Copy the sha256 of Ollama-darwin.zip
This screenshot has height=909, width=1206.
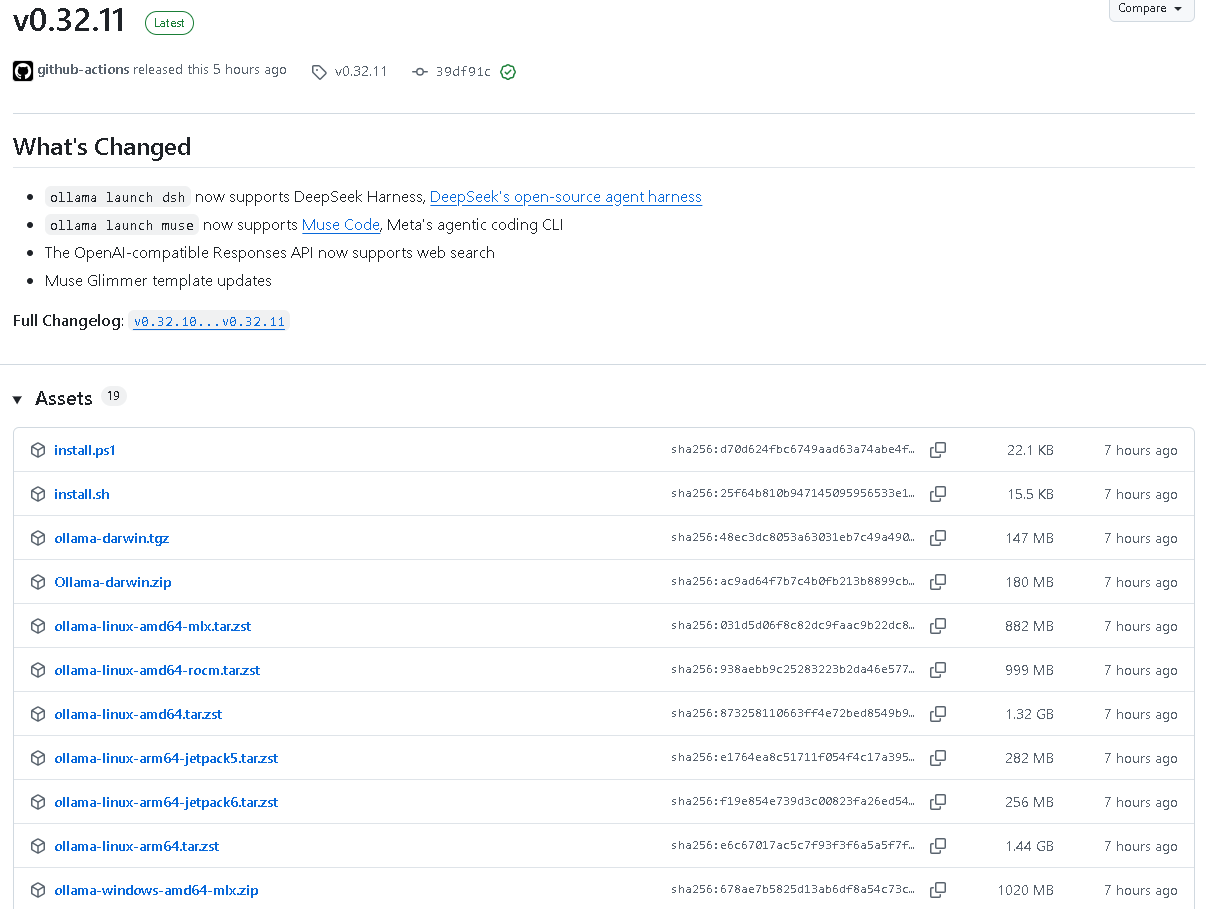pyautogui.click(x=938, y=582)
